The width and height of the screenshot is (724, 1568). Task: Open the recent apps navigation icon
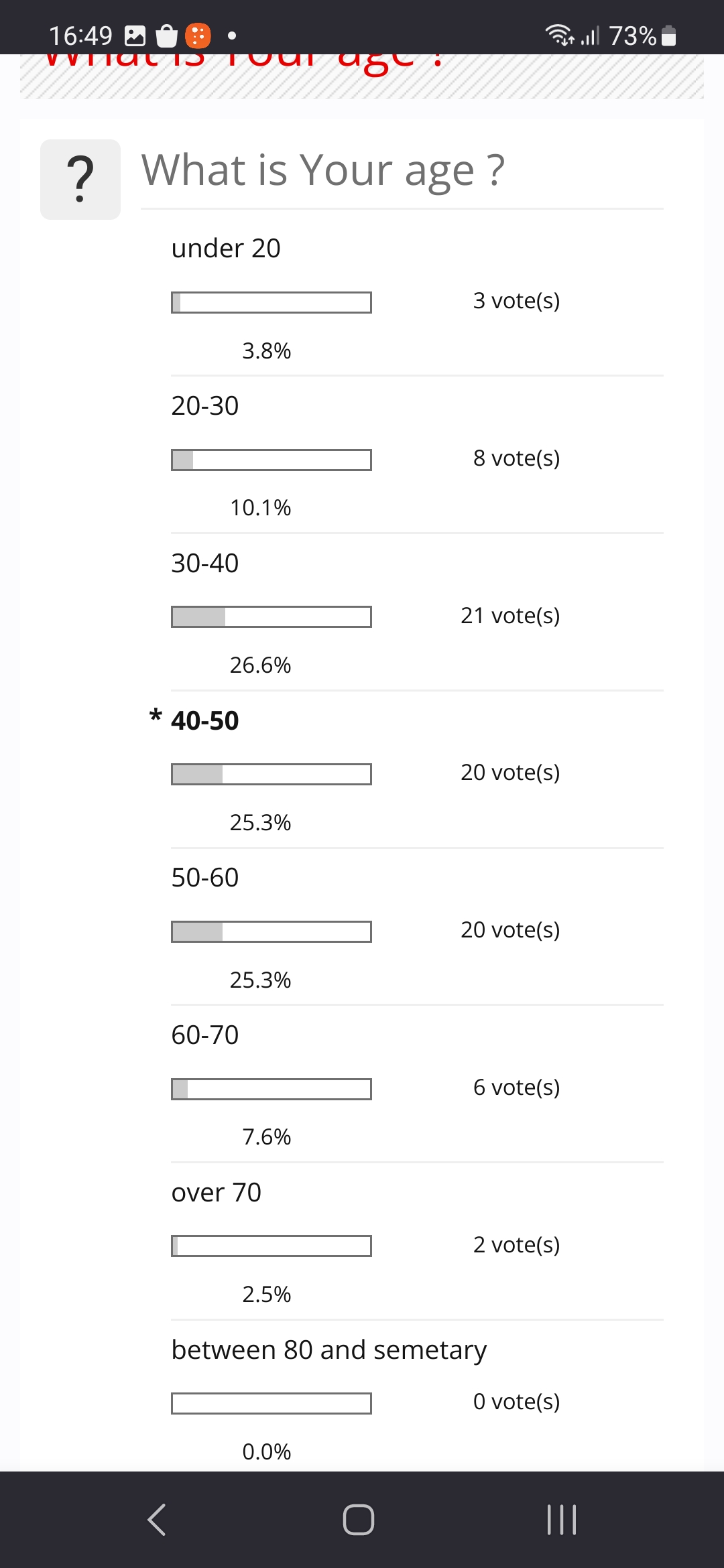coord(561,1519)
